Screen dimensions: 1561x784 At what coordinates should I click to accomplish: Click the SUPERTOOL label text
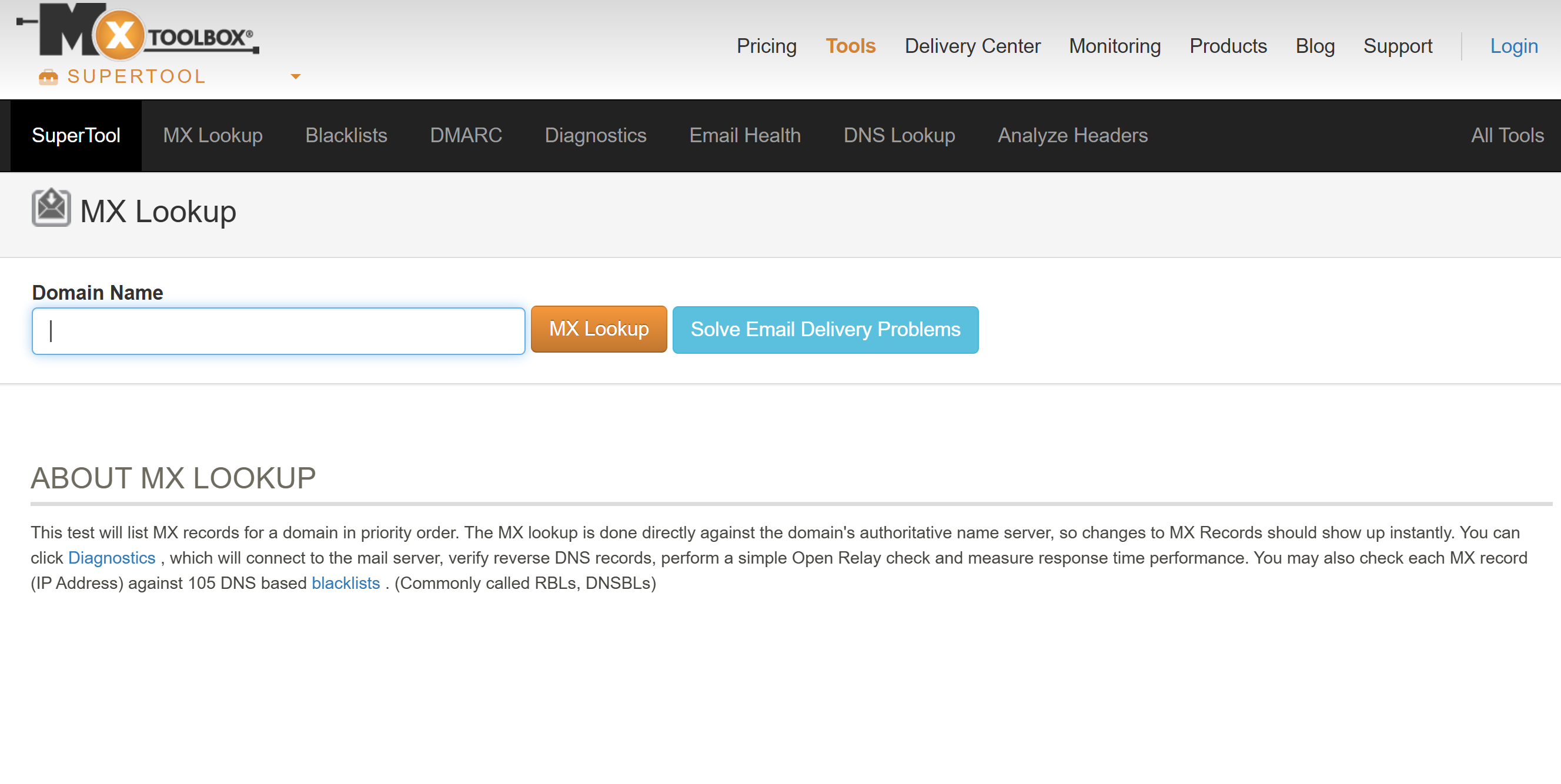136,76
